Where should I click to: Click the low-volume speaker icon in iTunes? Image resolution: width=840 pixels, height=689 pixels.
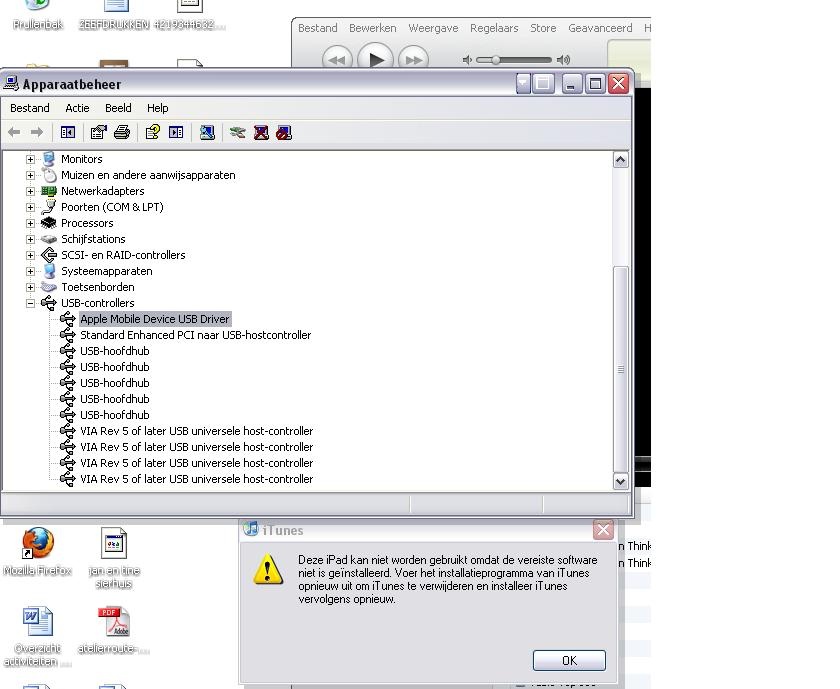[x=468, y=59]
